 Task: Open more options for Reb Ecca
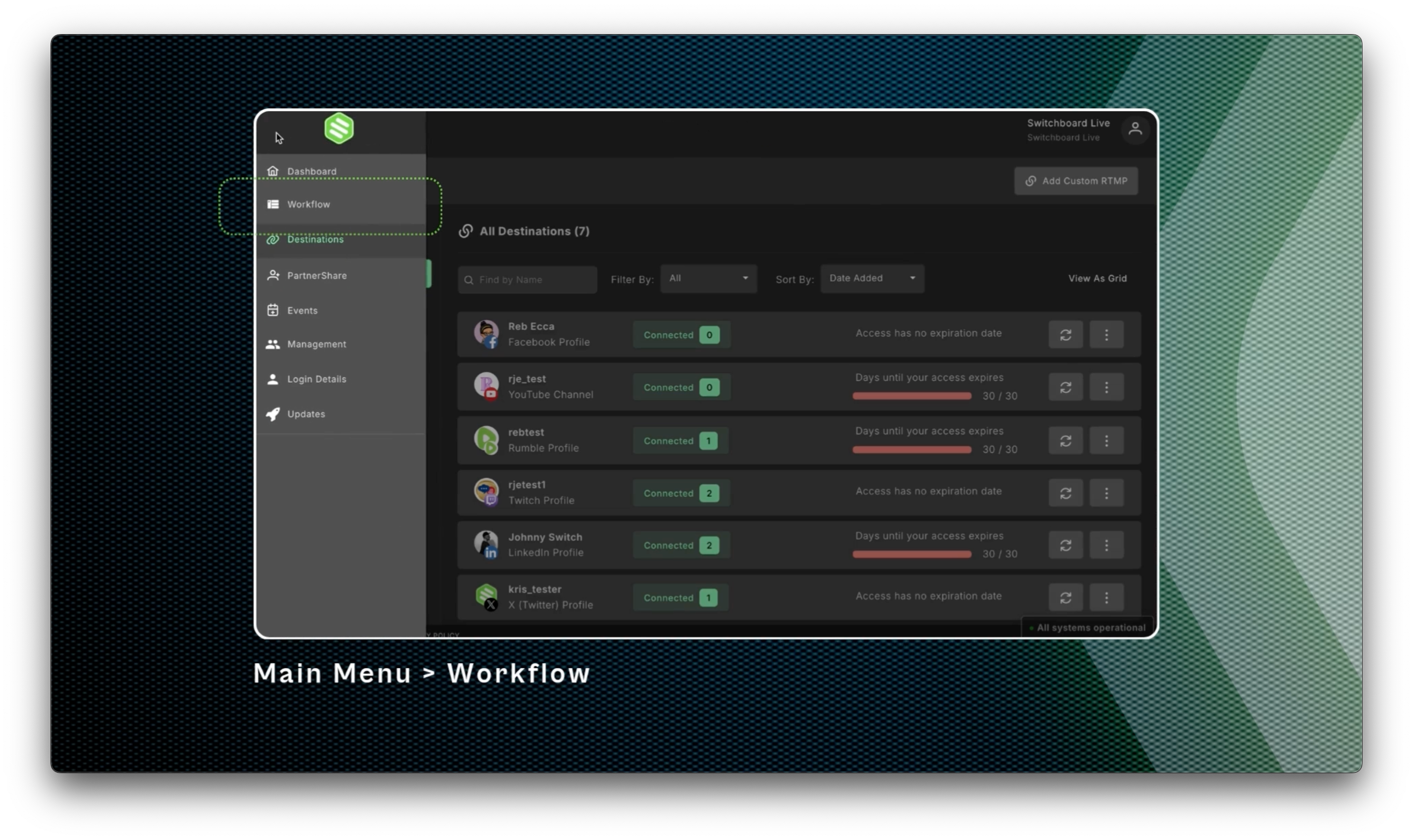point(1106,335)
